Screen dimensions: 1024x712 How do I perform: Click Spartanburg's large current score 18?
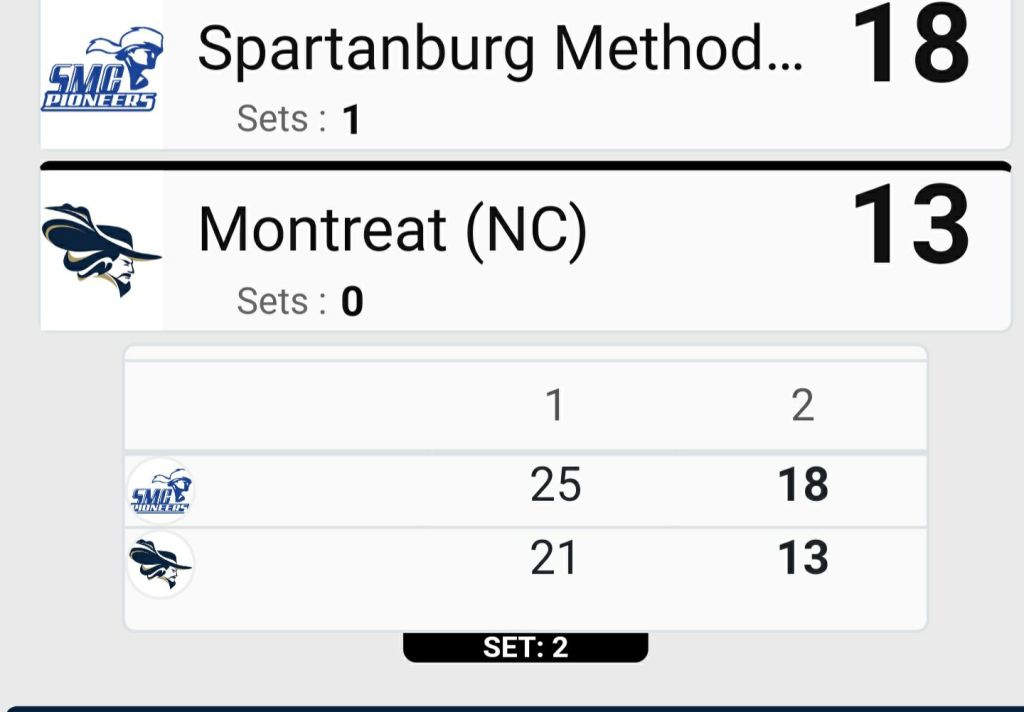[x=911, y=46]
